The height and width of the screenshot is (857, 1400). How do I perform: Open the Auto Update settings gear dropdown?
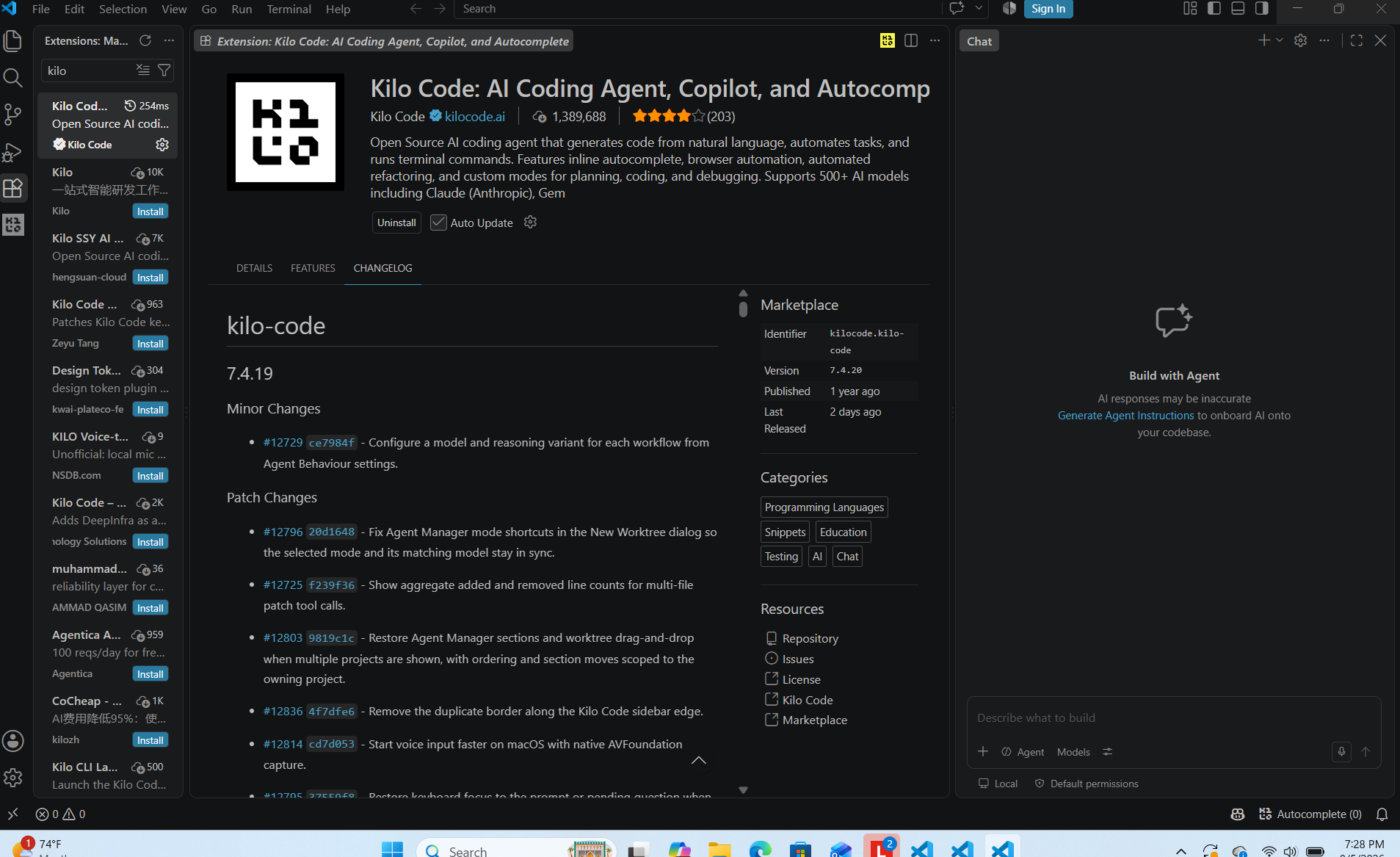tap(531, 223)
